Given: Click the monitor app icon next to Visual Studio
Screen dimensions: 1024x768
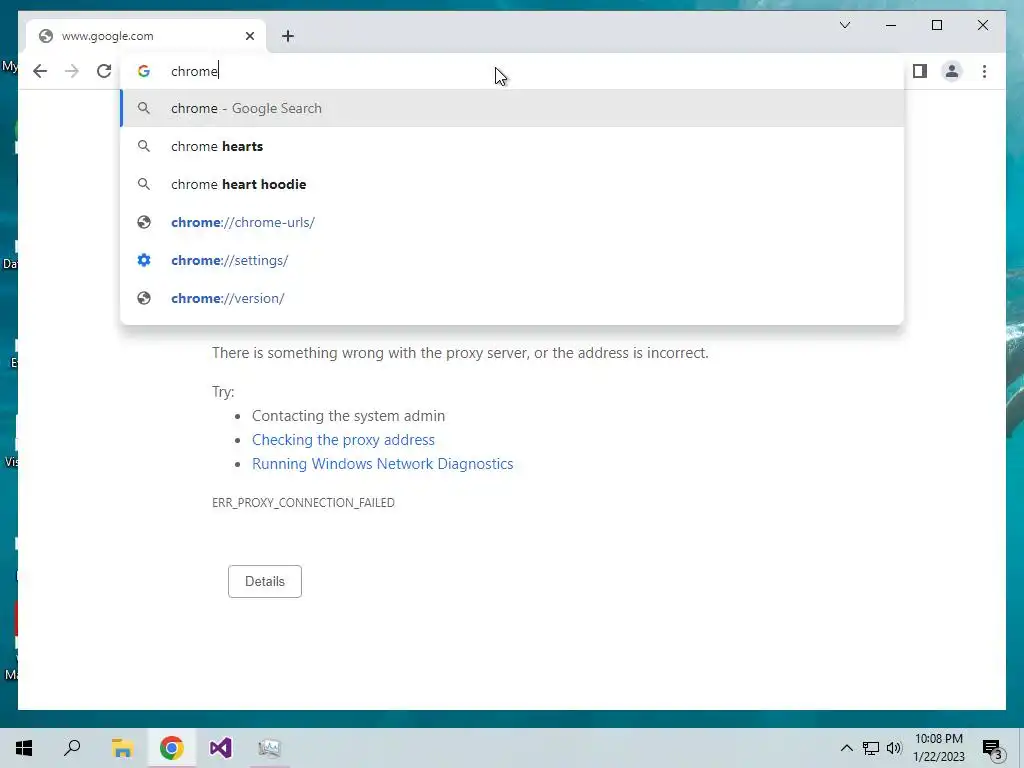Looking at the screenshot, I should pyautogui.click(x=269, y=748).
